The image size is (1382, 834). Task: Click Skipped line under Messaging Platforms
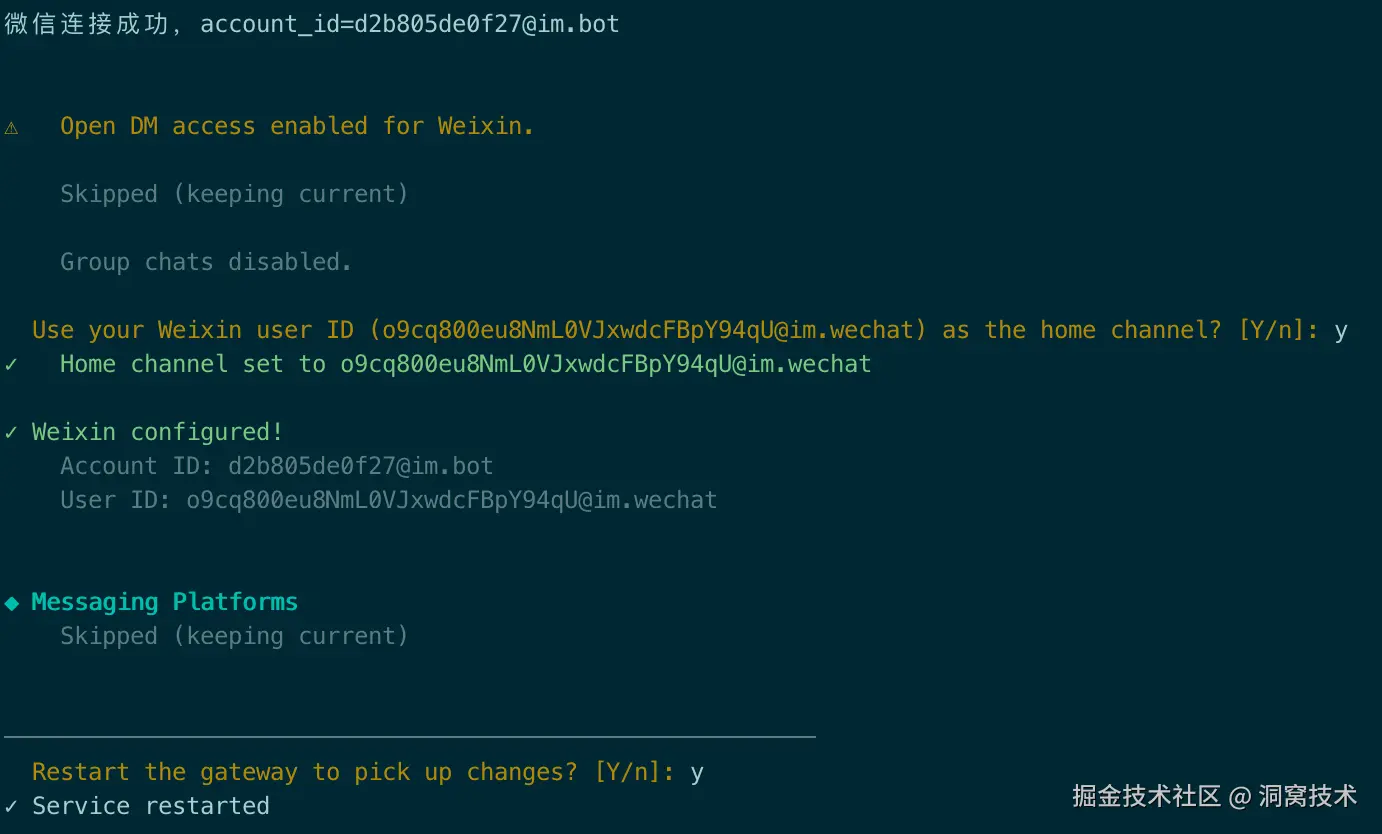(x=234, y=636)
